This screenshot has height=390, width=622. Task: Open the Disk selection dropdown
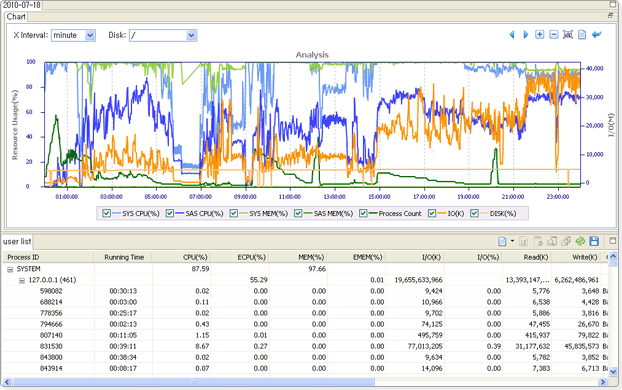191,35
